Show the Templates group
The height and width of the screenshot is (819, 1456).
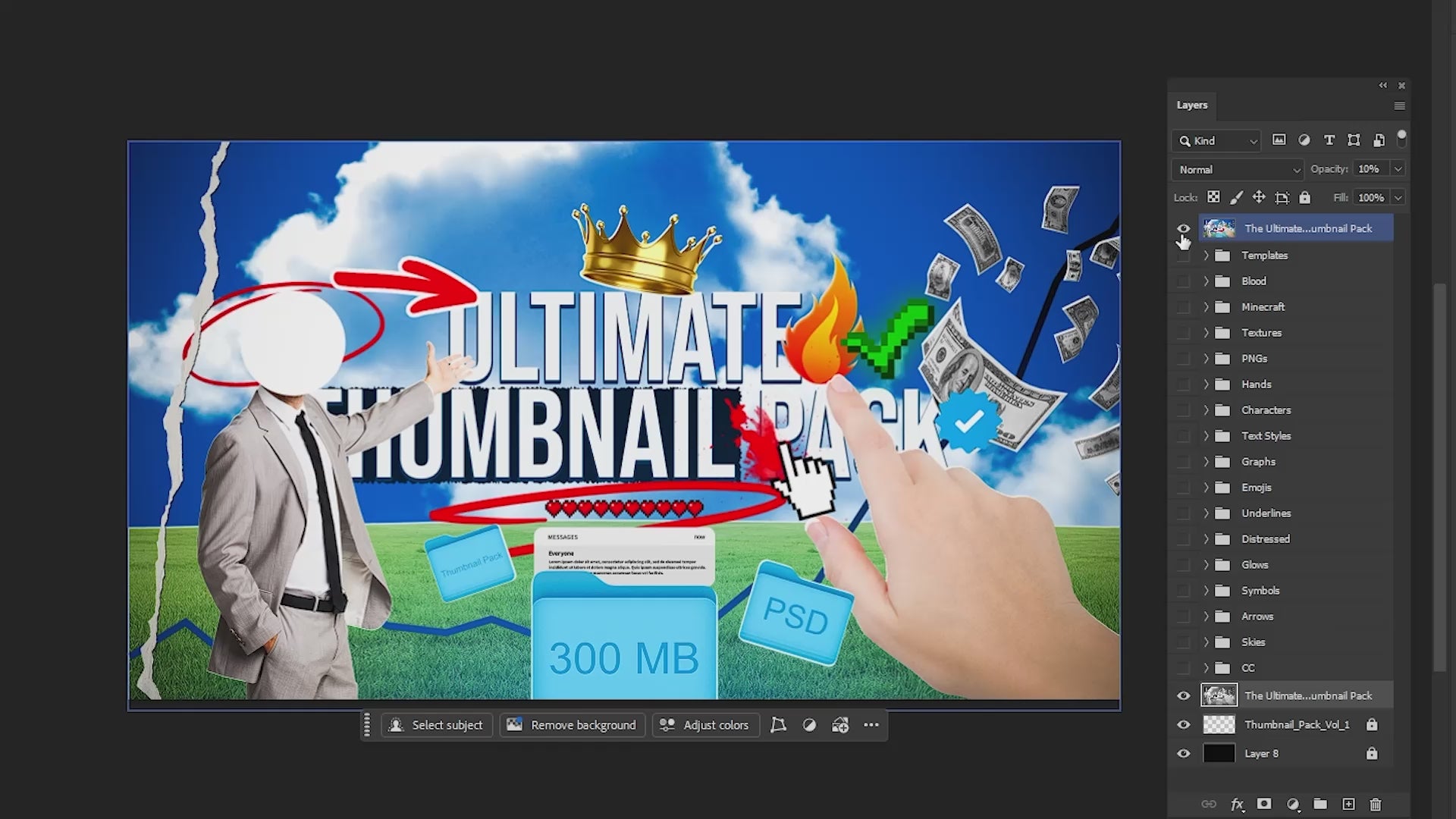pyautogui.click(x=1183, y=256)
